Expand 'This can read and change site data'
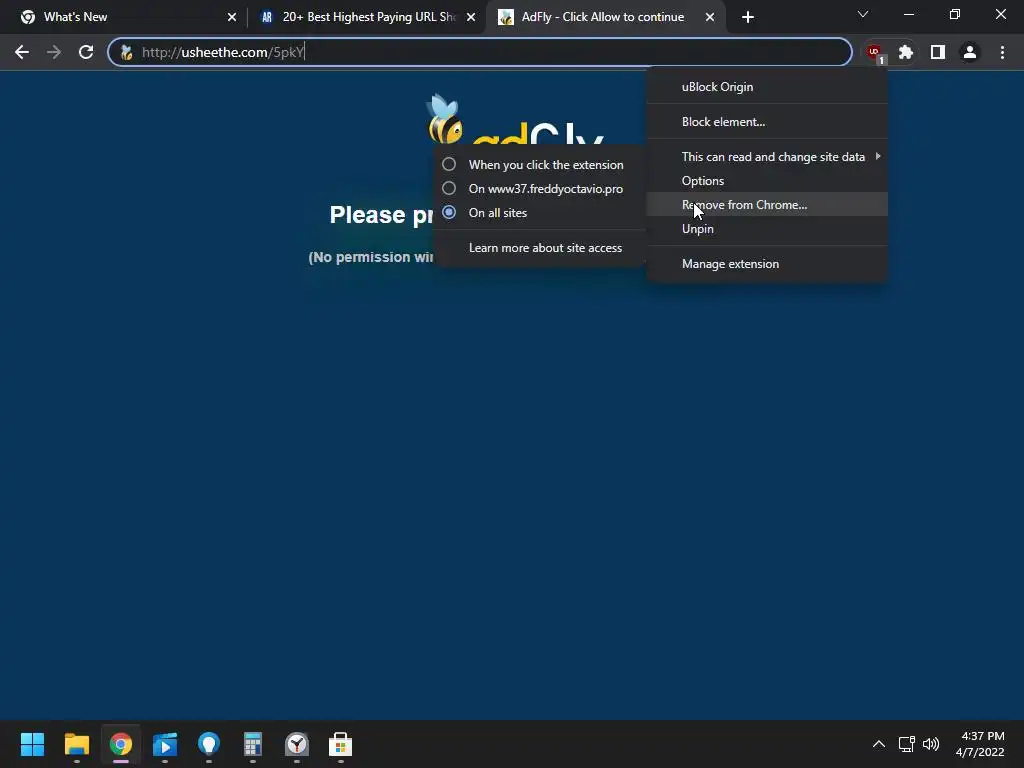The width and height of the screenshot is (1024, 768). (x=767, y=157)
